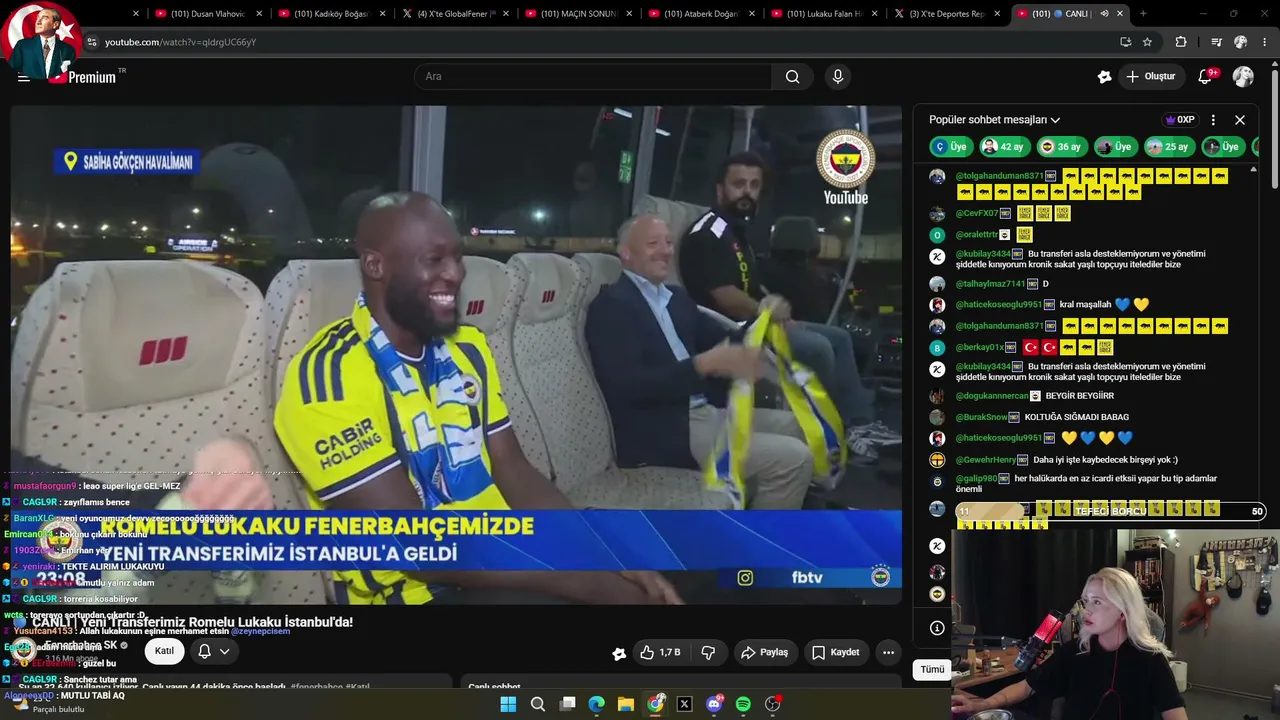1280x720 pixels.
Task: Switch to the X'te Deportes tab
Action: point(947,14)
